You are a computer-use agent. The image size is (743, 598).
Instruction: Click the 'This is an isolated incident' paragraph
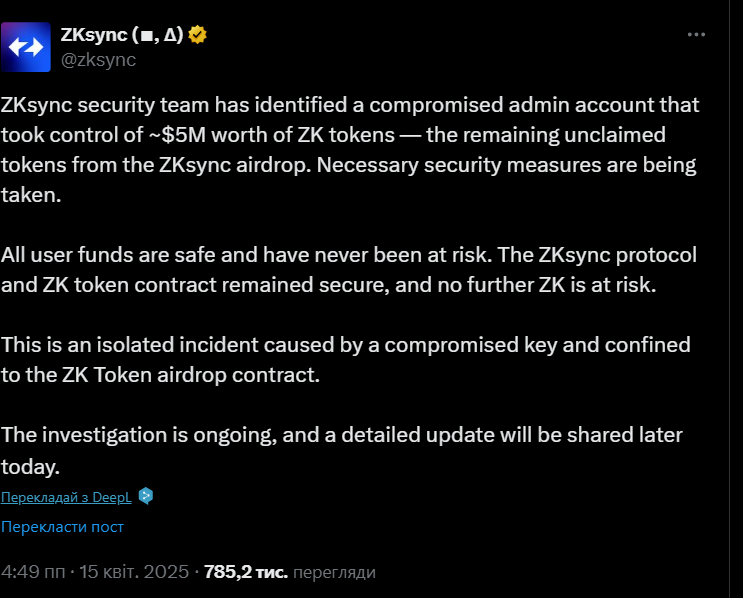(345, 360)
